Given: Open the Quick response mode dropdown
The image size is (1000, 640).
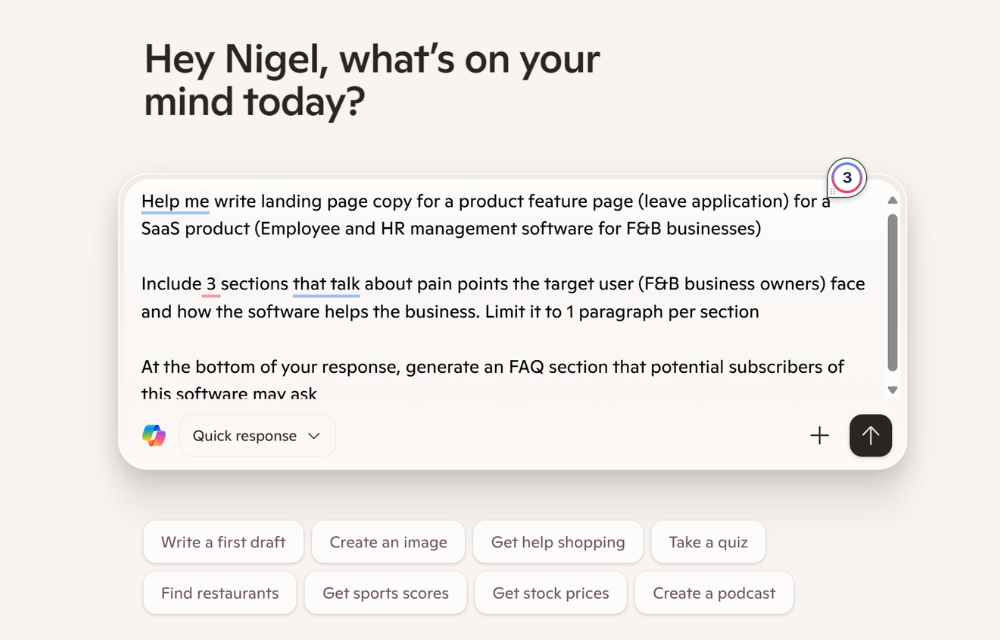Looking at the screenshot, I should point(256,435).
